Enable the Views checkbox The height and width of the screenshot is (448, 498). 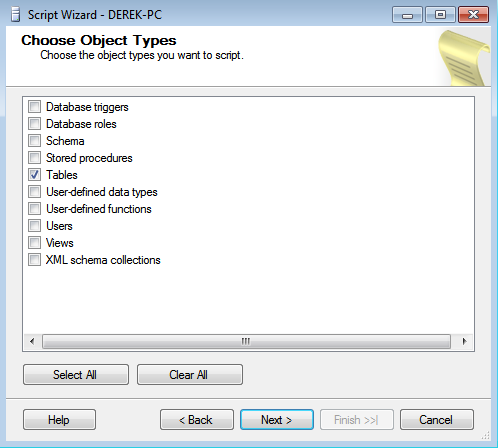coord(34,243)
